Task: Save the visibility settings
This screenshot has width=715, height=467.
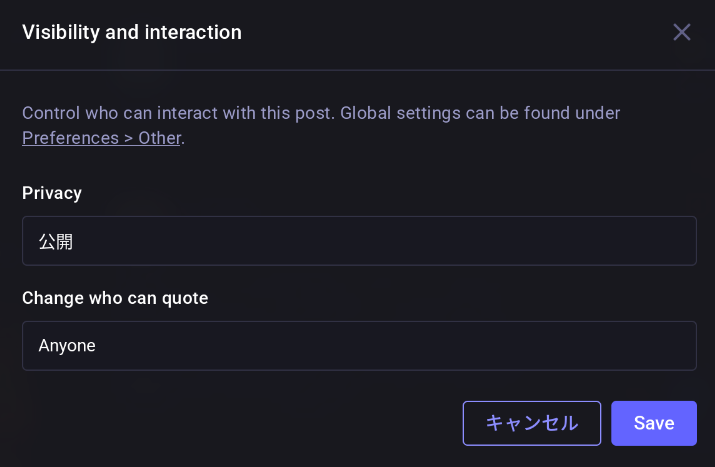Action: coord(654,423)
